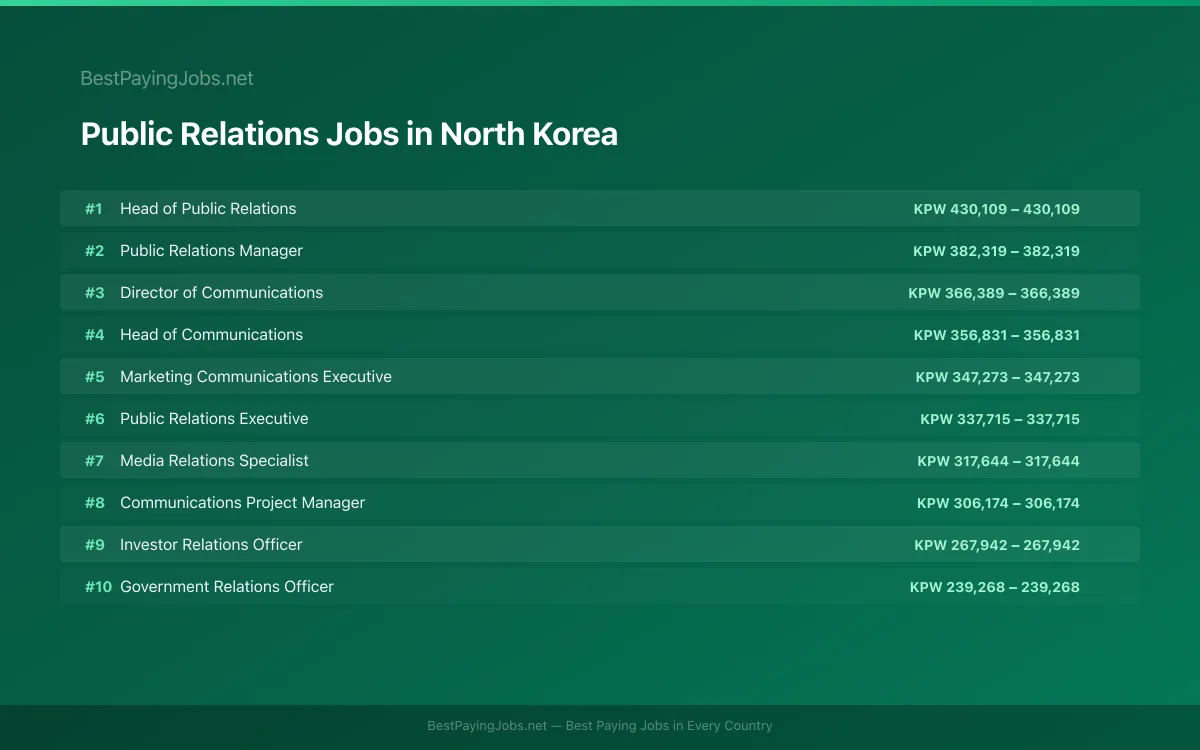Select the Marketing Communications Executive job title
The image size is (1200, 750).
[256, 377]
